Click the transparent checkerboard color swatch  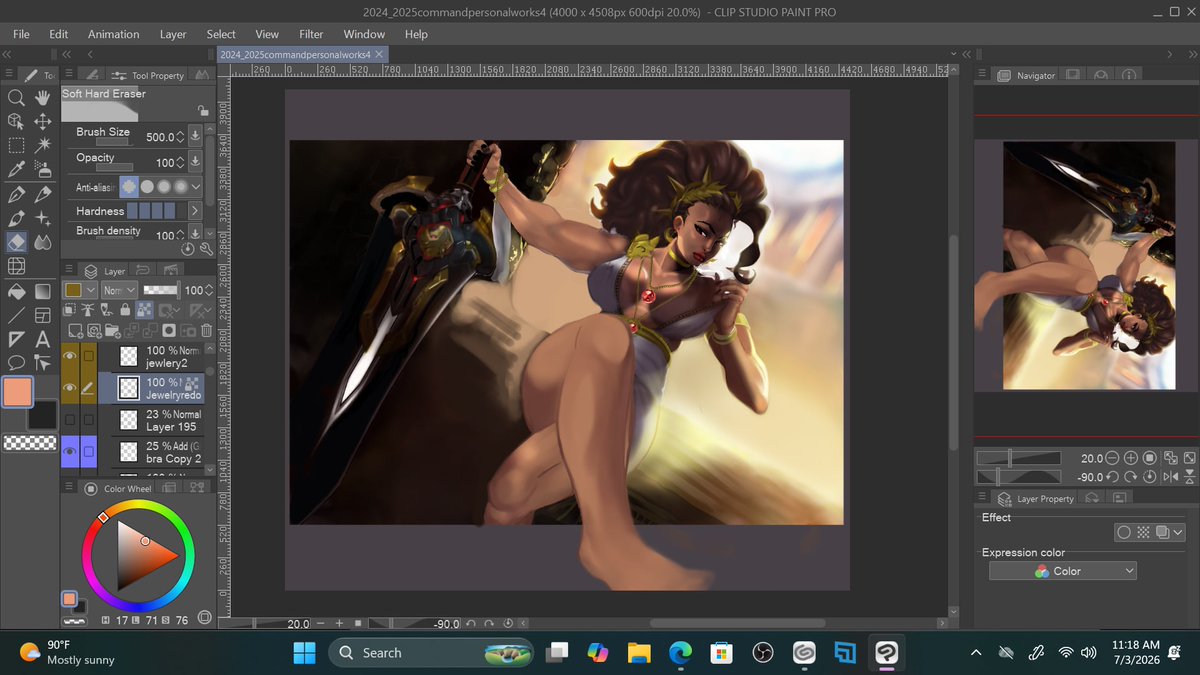pos(30,442)
